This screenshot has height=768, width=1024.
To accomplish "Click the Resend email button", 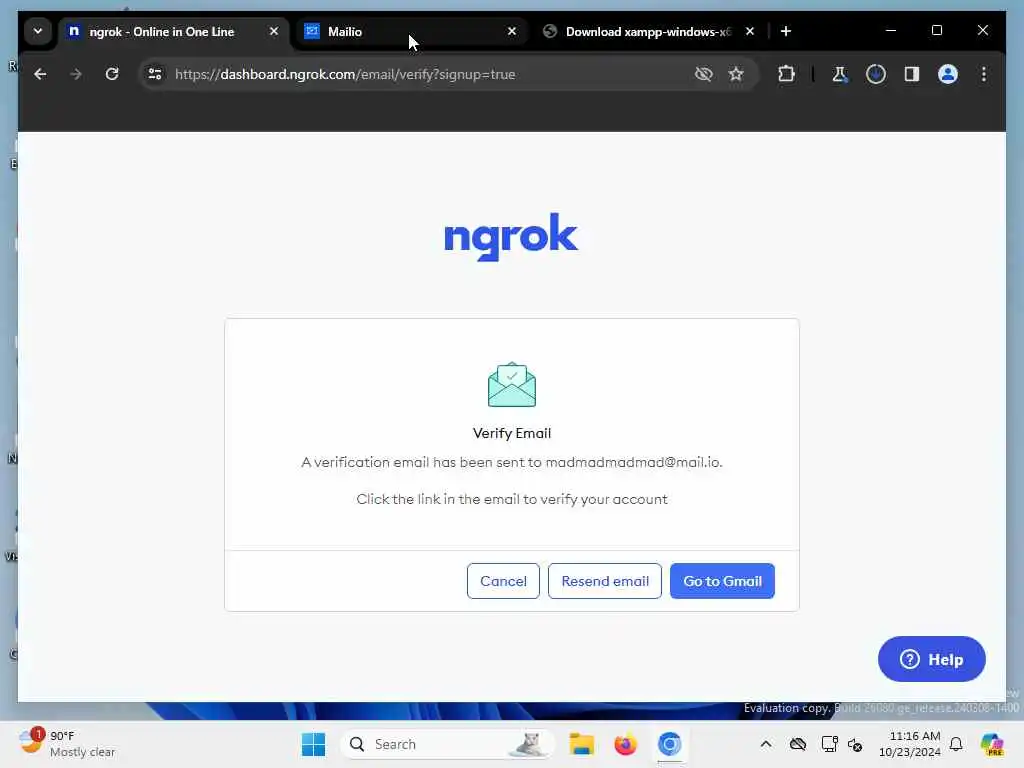I will click(605, 581).
